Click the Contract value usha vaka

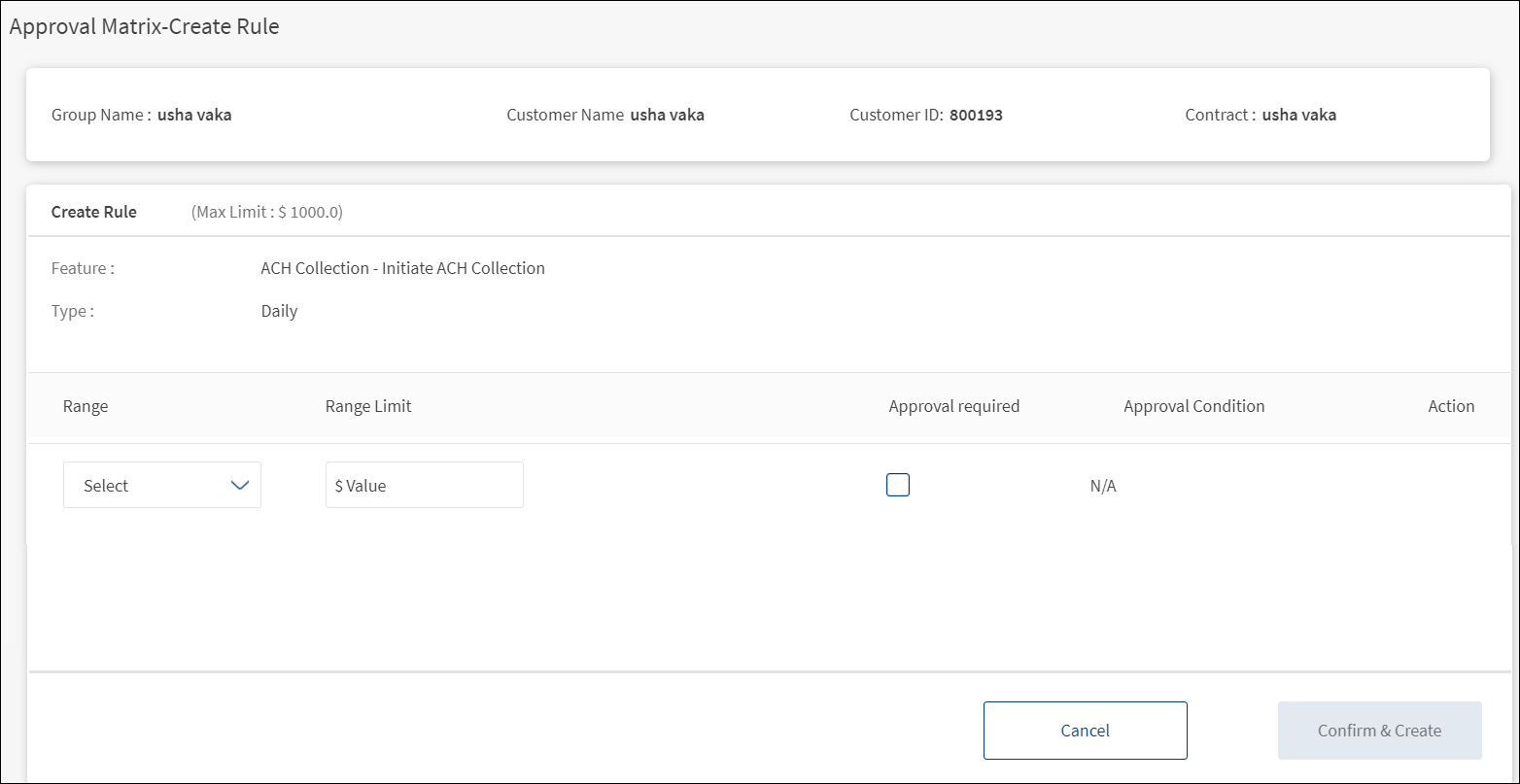click(x=1298, y=115)
